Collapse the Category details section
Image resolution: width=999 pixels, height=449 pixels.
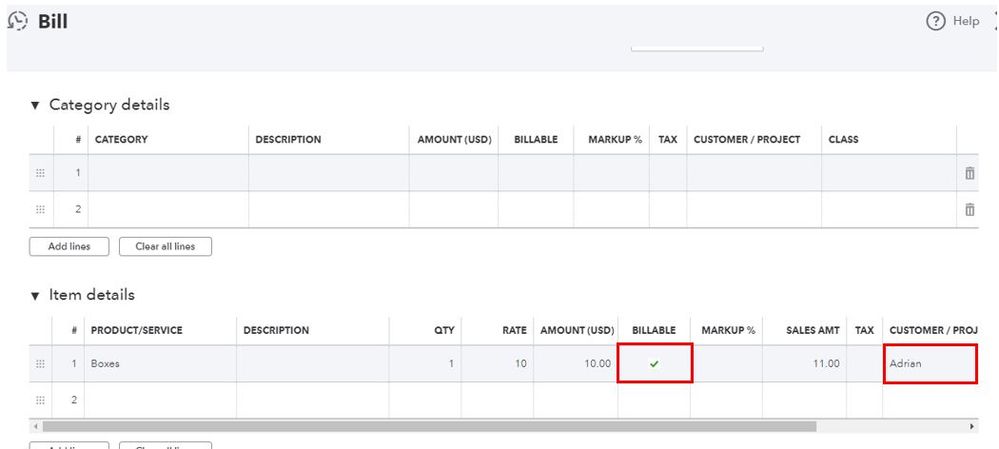tap(37, 105)
